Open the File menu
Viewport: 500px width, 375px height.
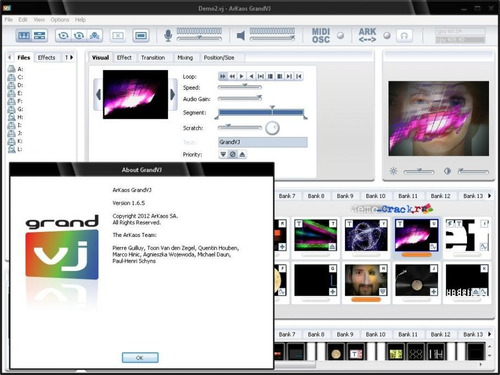(x=9, y=20)
